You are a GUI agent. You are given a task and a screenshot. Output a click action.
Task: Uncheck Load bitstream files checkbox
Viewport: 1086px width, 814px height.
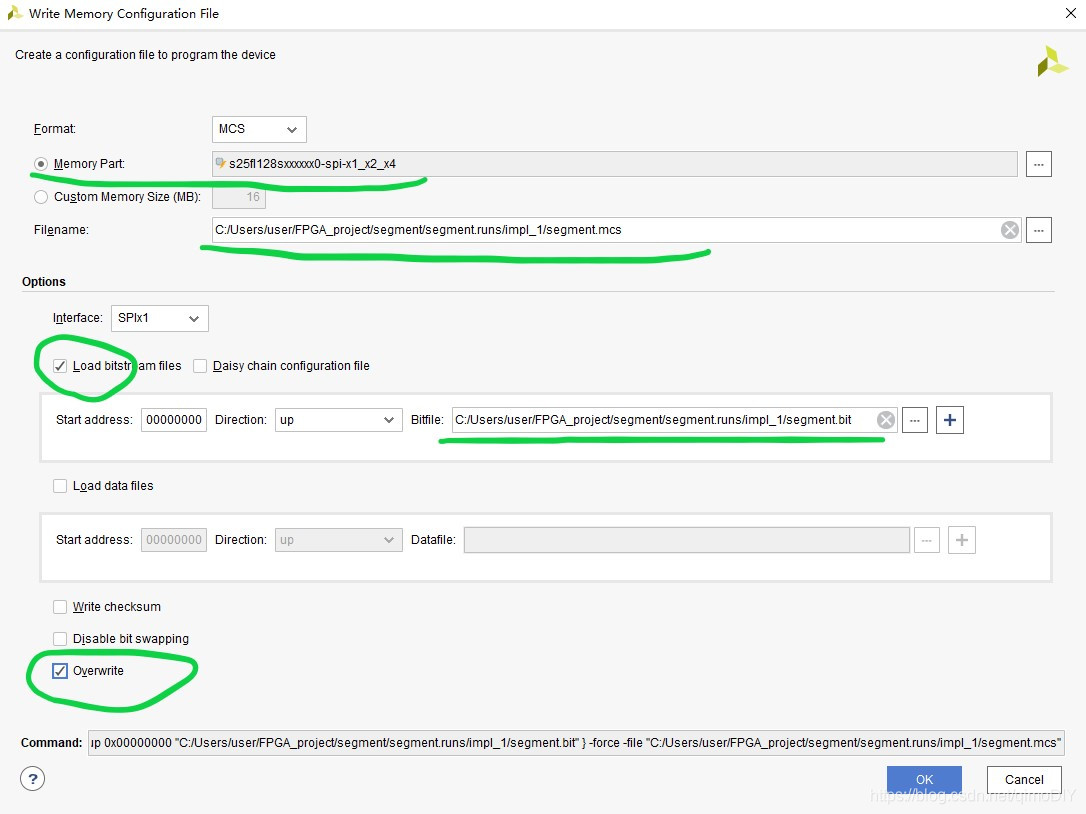tap(60, 366)
